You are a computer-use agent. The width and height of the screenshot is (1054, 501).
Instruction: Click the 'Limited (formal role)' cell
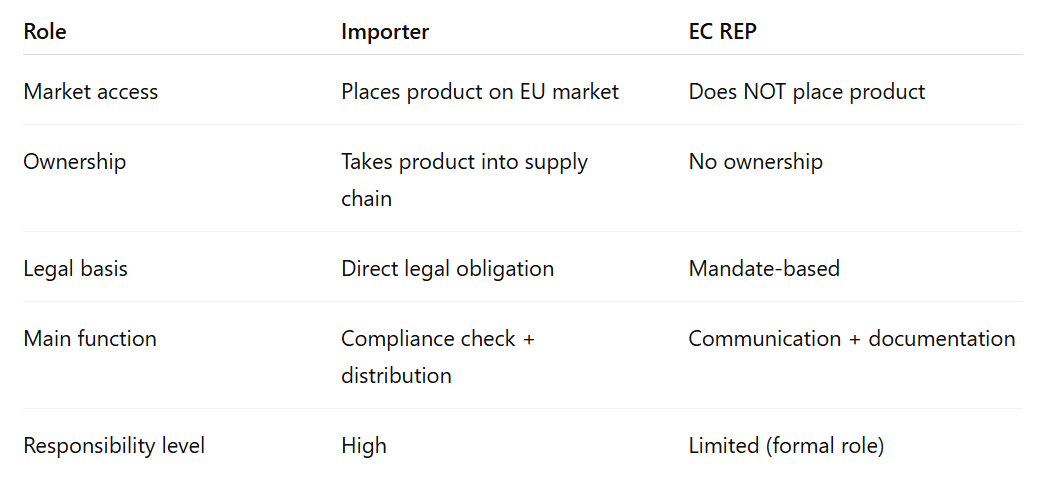tap(786, 446)
